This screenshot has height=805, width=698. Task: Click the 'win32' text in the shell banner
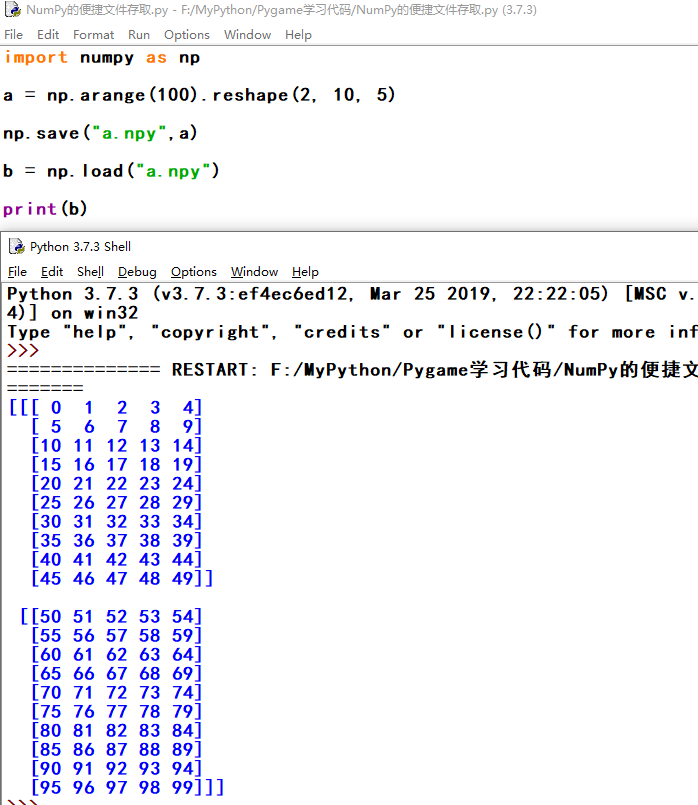point(111,313)
